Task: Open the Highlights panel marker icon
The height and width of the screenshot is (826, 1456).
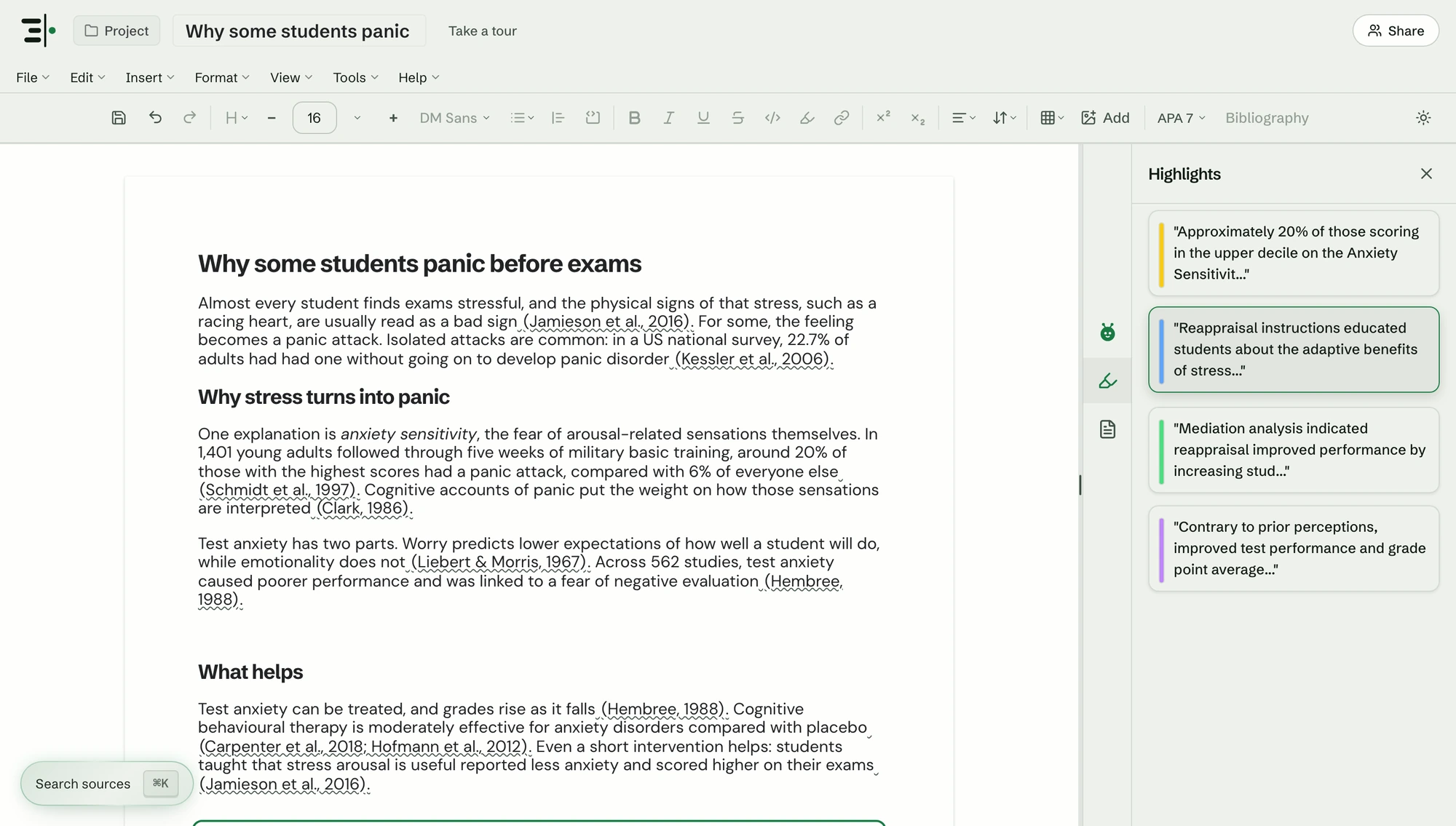Action: point(1107,381)
